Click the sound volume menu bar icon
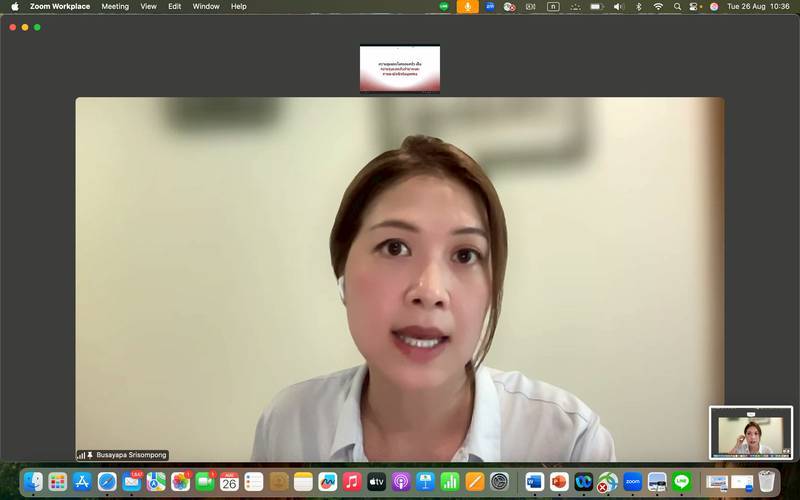800x500 pixels. 617,6
